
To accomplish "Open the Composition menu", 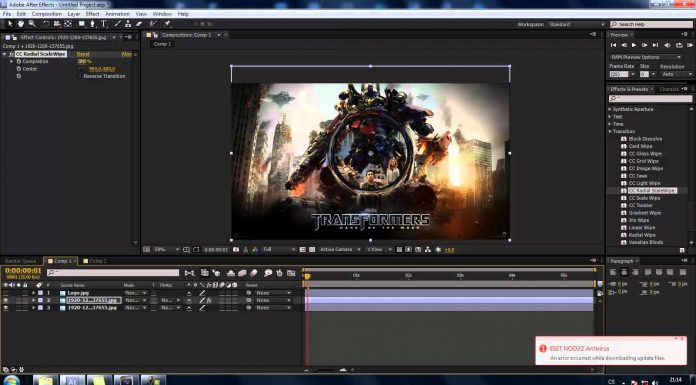I will [47, 14].
